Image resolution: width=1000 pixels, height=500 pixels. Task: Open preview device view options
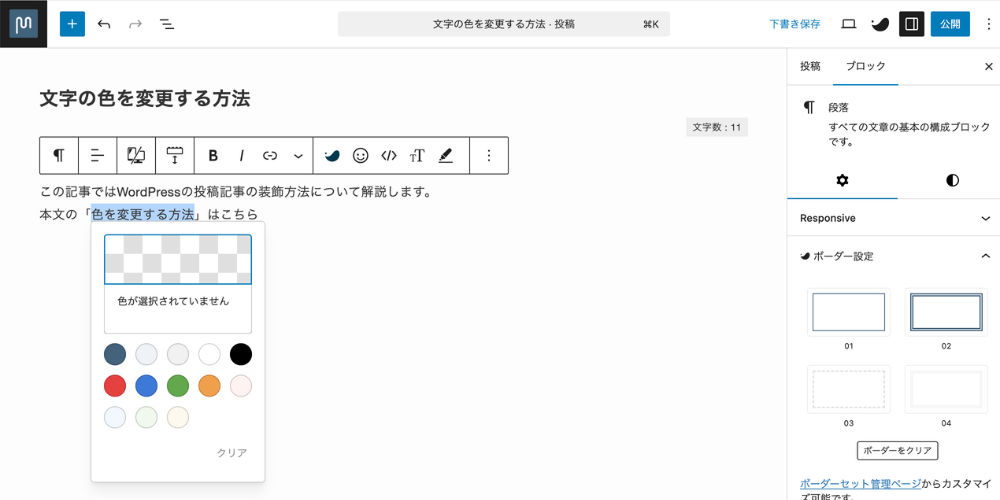click(x=849, y=24)
